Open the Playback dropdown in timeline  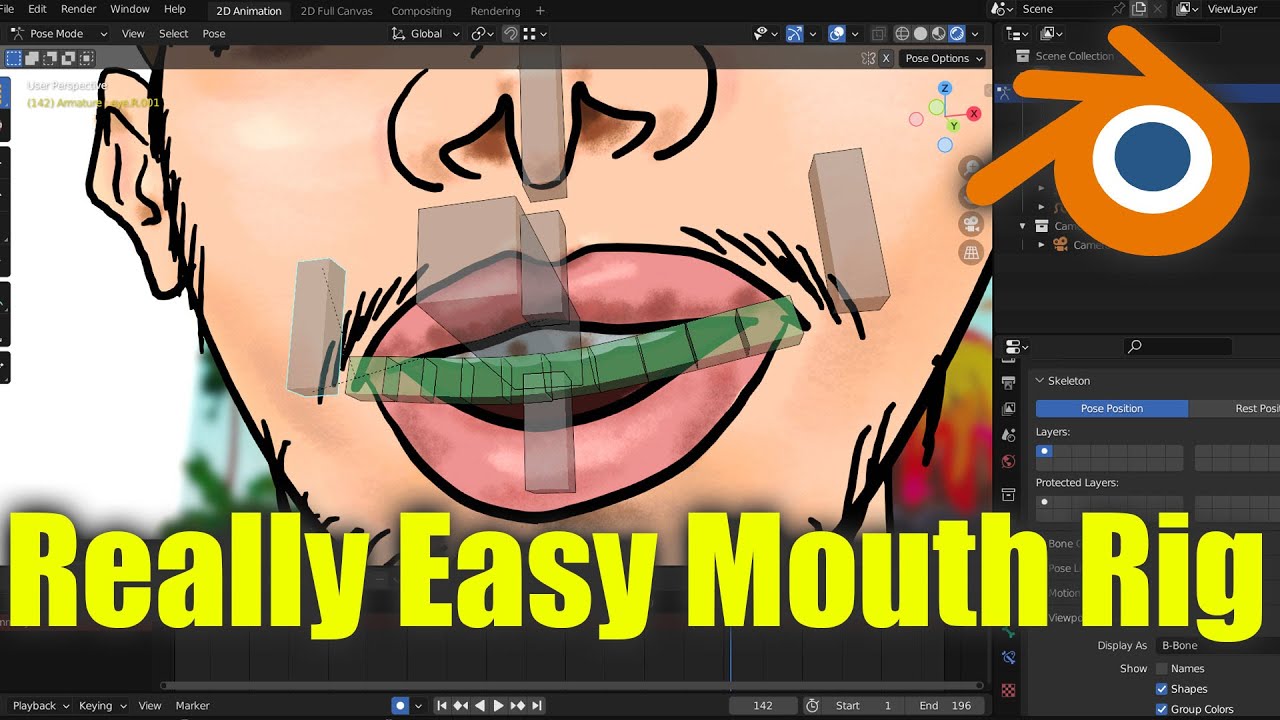40,705
